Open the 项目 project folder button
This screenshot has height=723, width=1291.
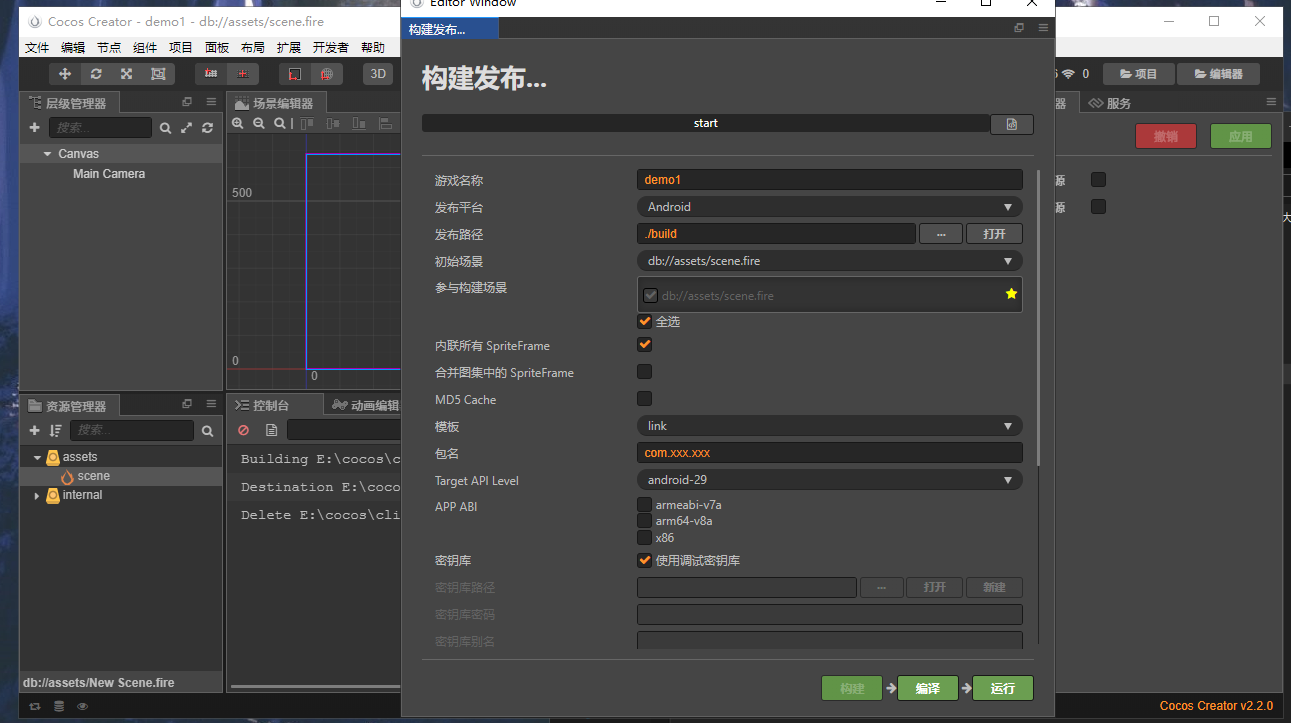(x=1138, y=74)
